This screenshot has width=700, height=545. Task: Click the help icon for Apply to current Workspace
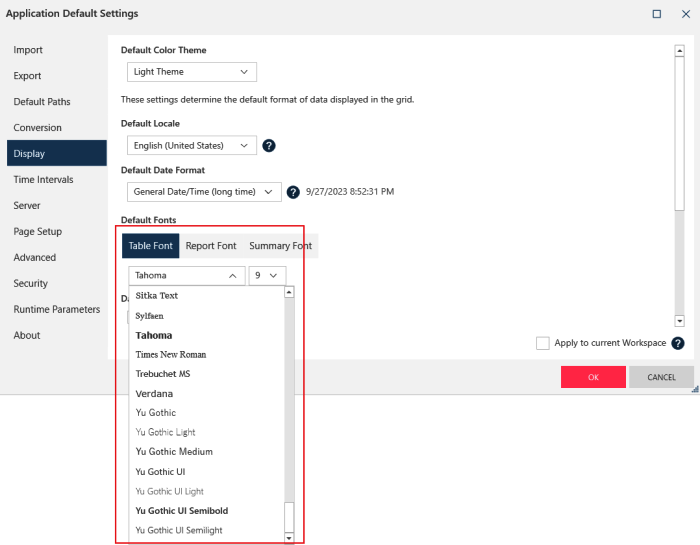click(678, 343)
